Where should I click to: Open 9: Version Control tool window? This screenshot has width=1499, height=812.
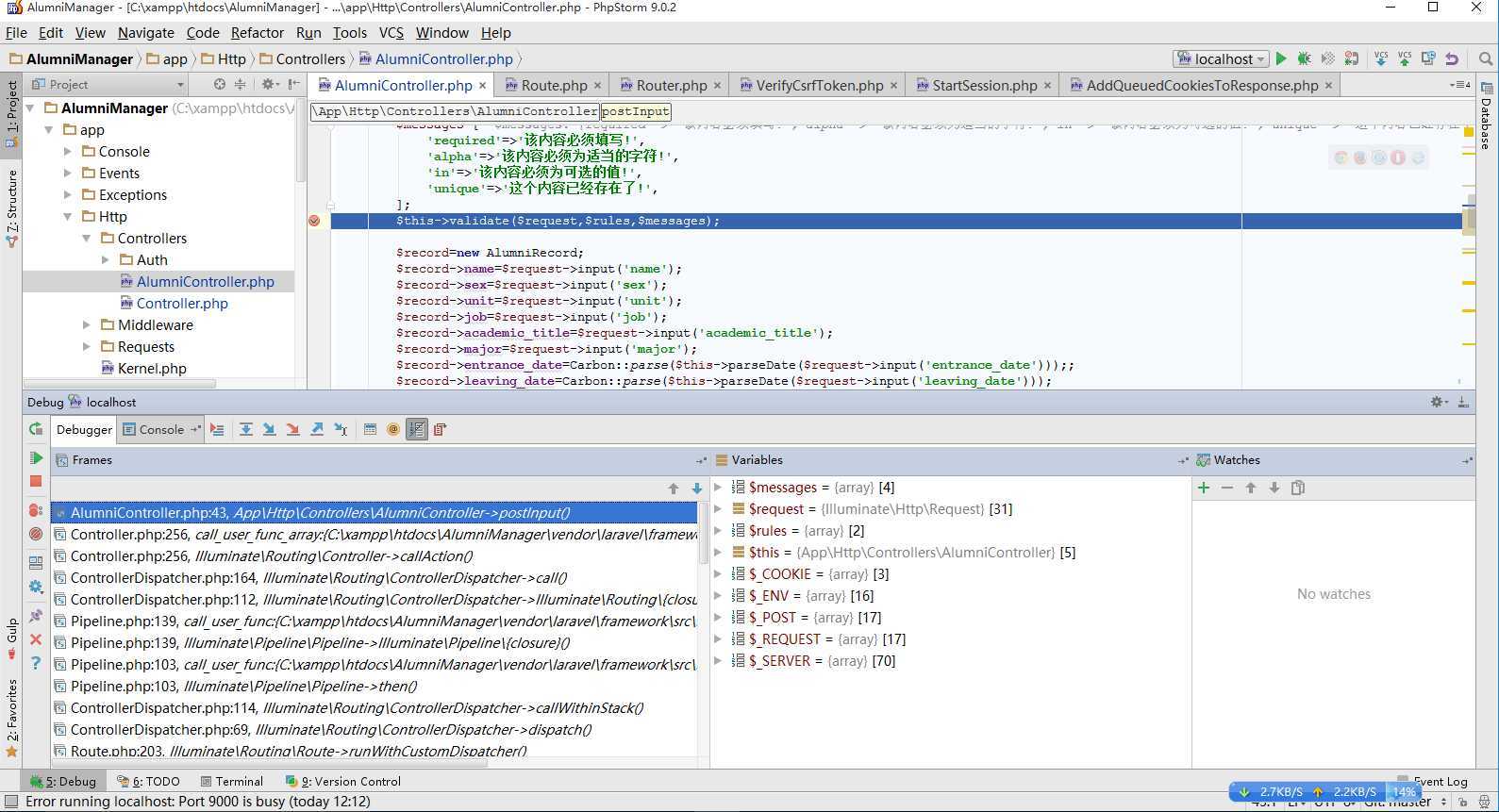pos(342,781)
